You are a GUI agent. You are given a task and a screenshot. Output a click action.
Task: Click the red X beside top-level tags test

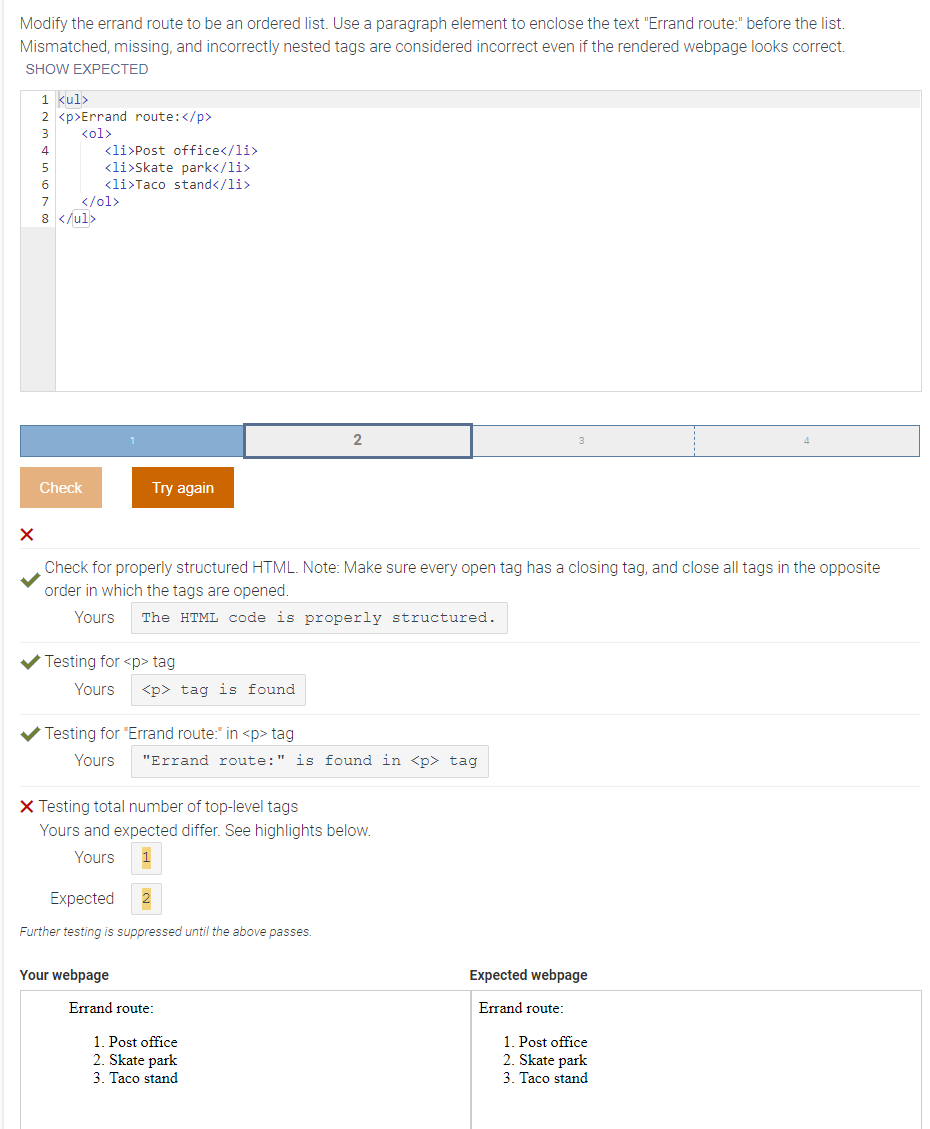point(28,805)
